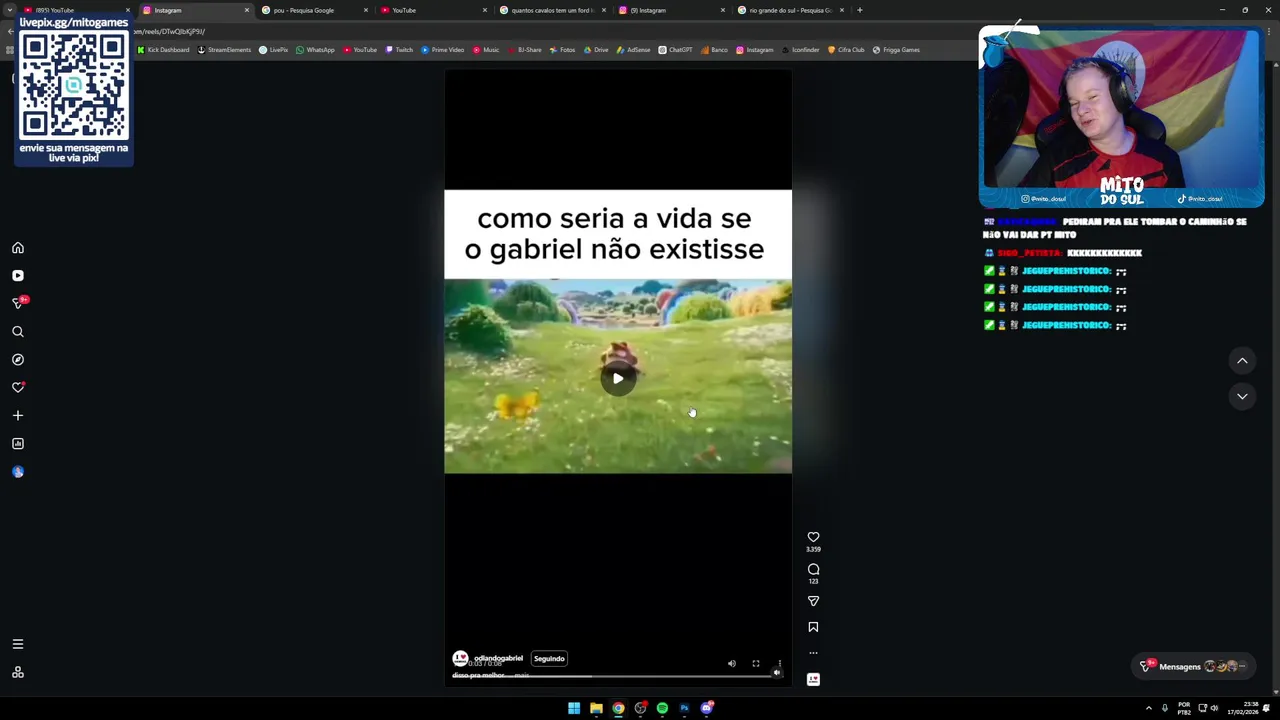Screen dimensions: 1280x720
Task: Open Instagram Home from the sidebar
Action: (18, 248)
